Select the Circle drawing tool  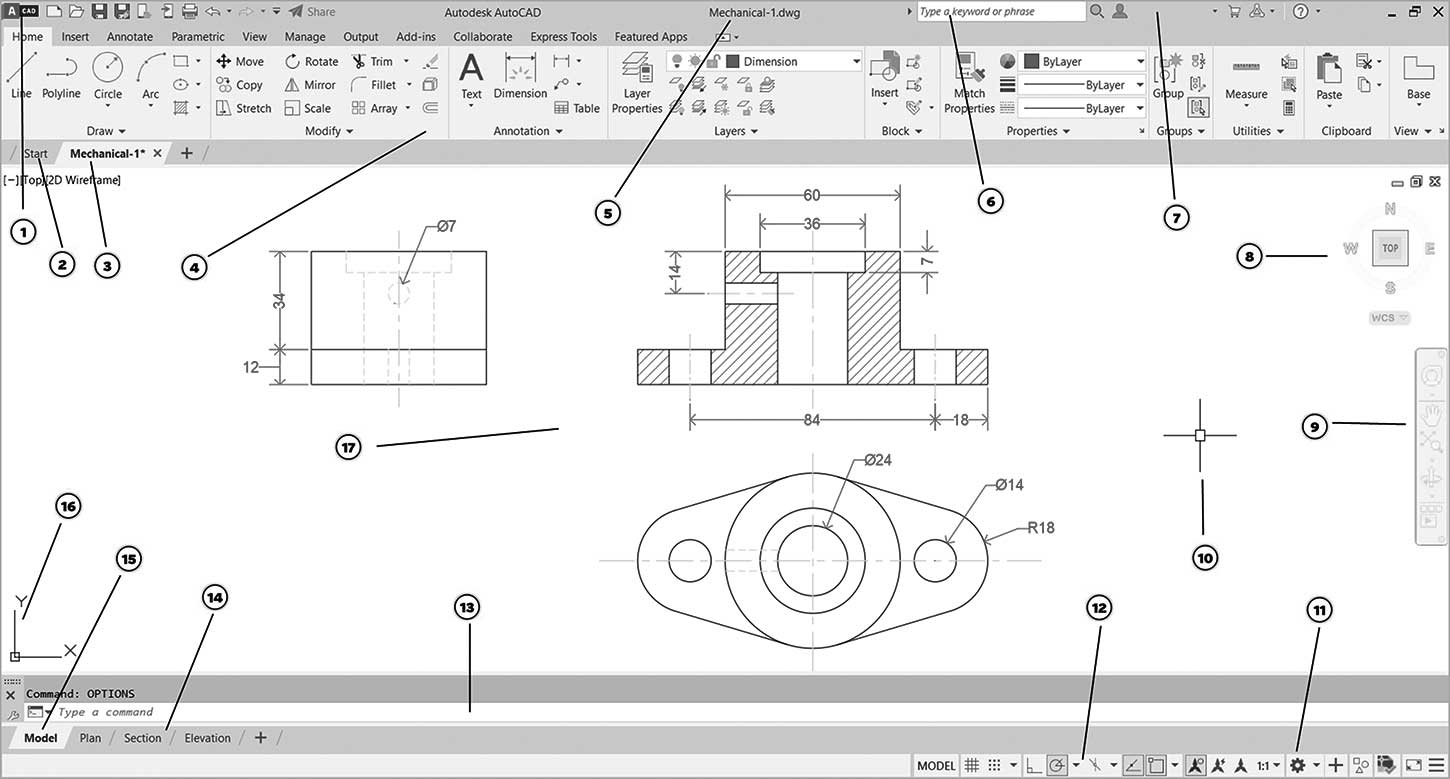pos(108,75)
